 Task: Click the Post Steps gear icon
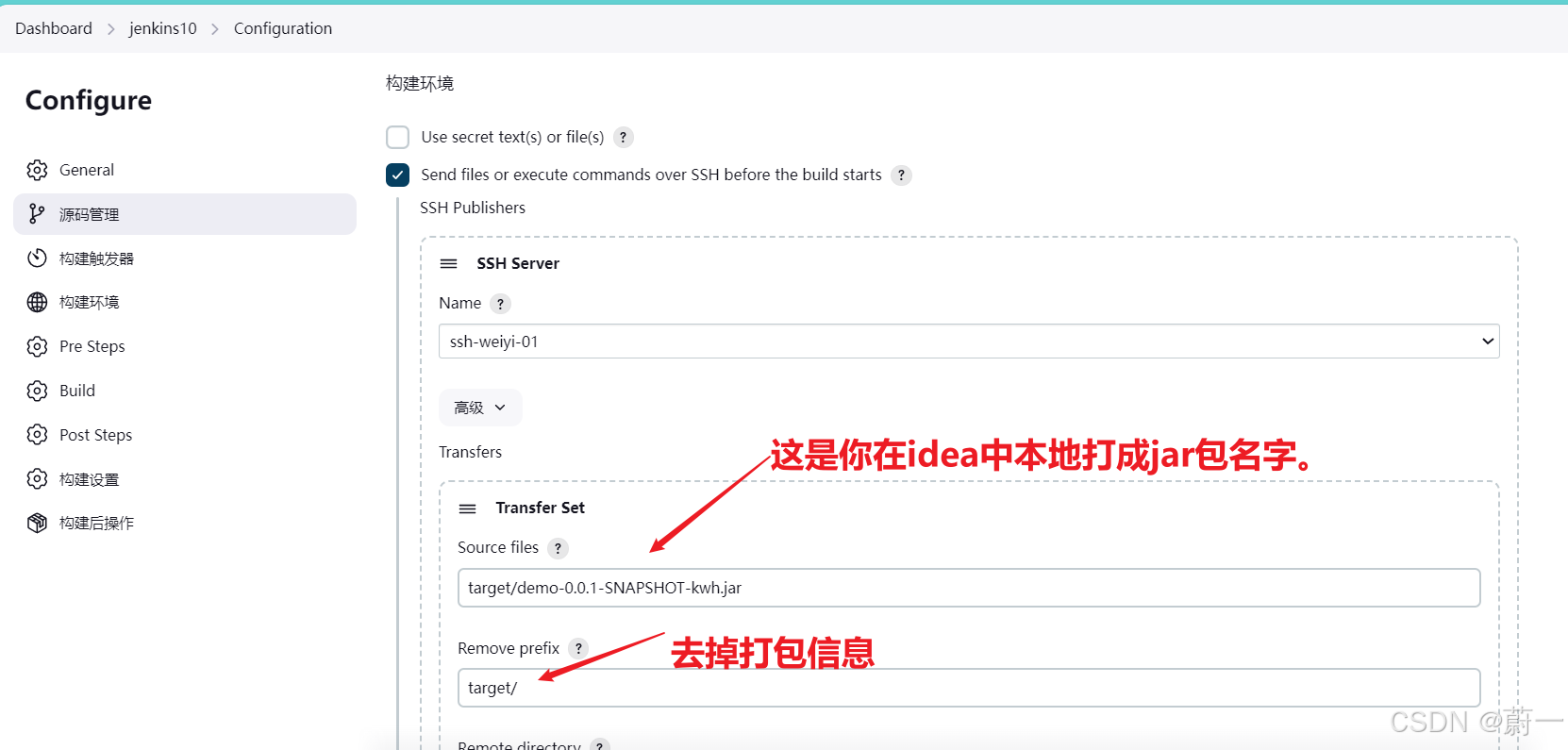37,435
